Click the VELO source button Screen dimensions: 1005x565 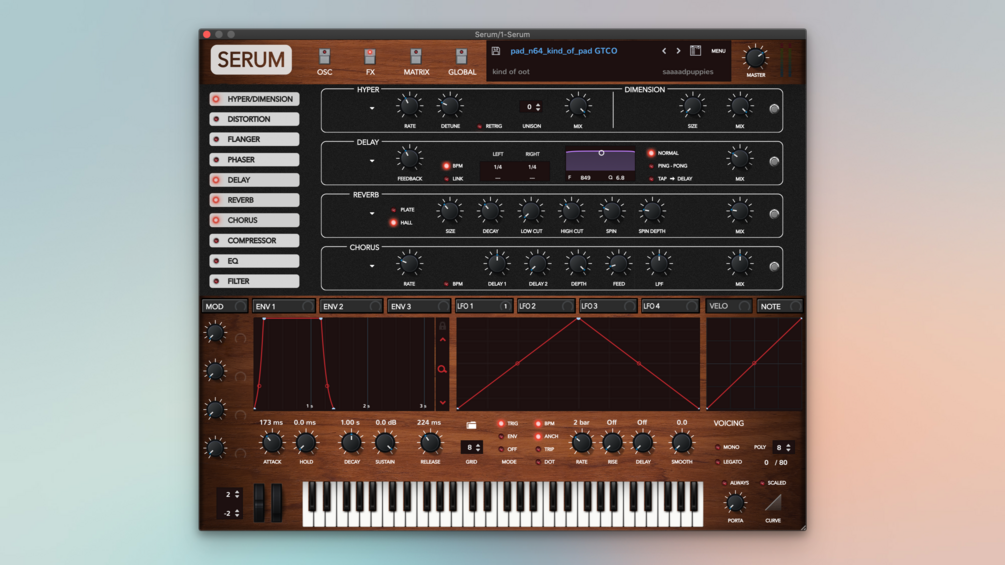728,306
